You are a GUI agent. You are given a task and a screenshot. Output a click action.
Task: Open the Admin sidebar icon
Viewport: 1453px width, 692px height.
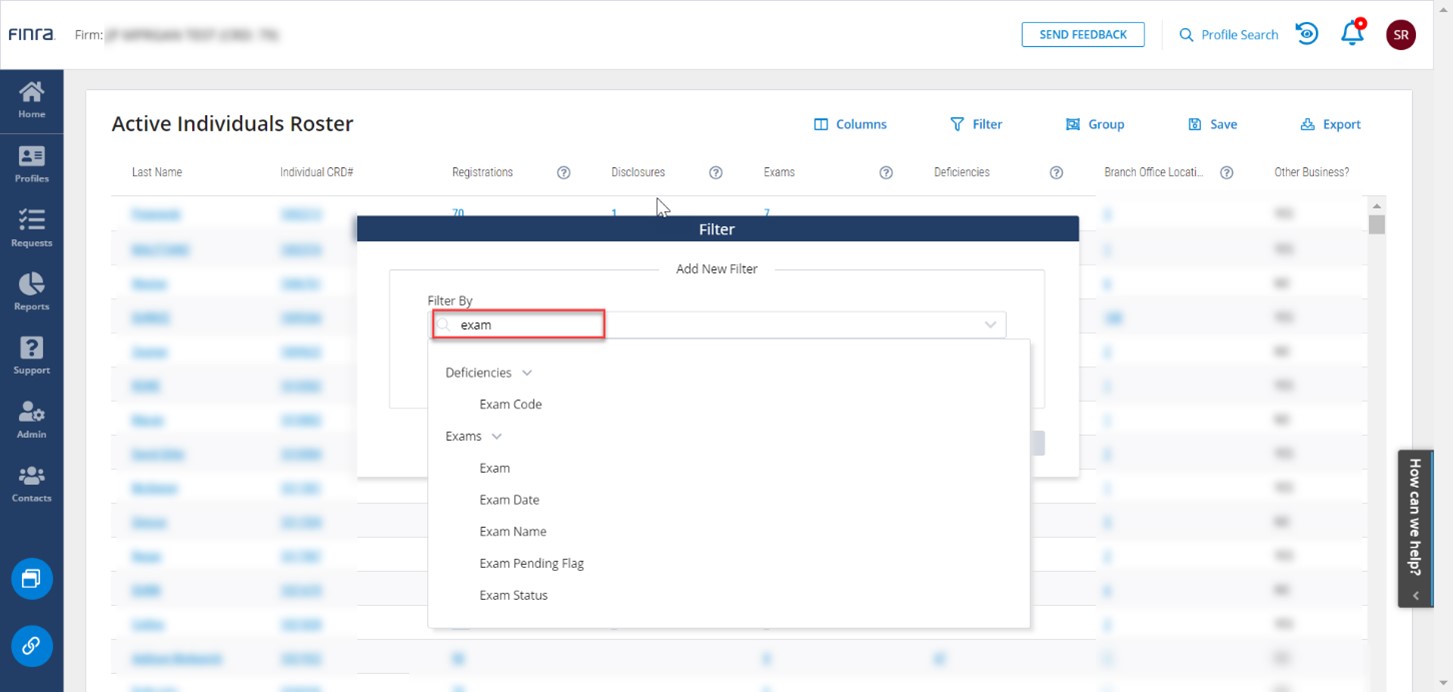coord(31,420)
